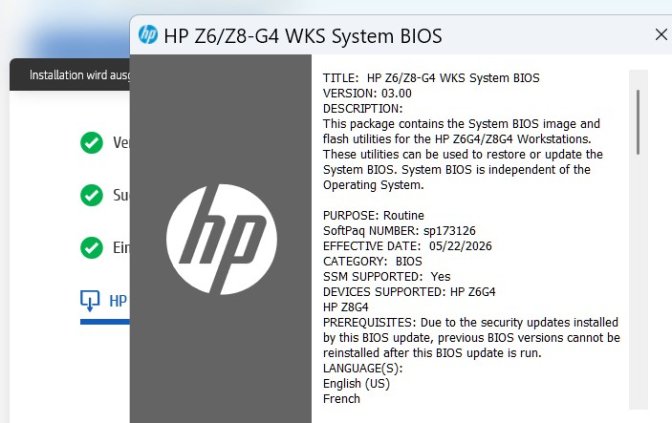Click the VERSION: 03.00 line
The height and width of the screenshot is (423, 672).
click(367, 93)
